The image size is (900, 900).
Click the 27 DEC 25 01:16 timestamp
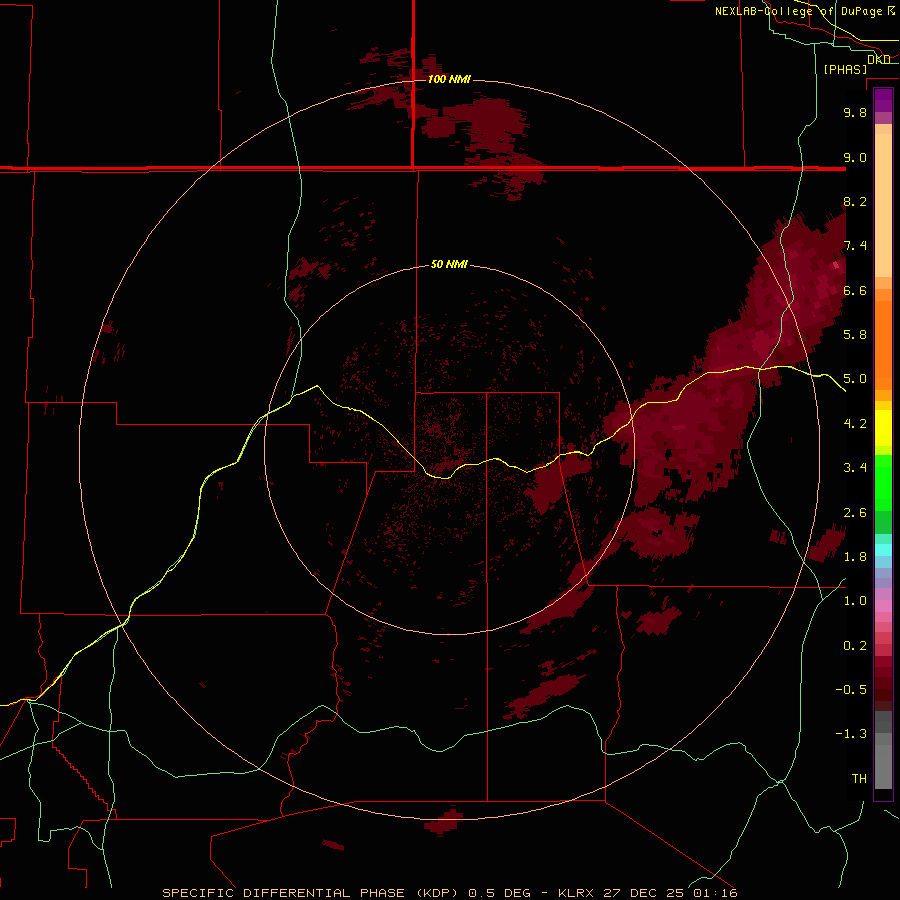click(x=670, y=893)
